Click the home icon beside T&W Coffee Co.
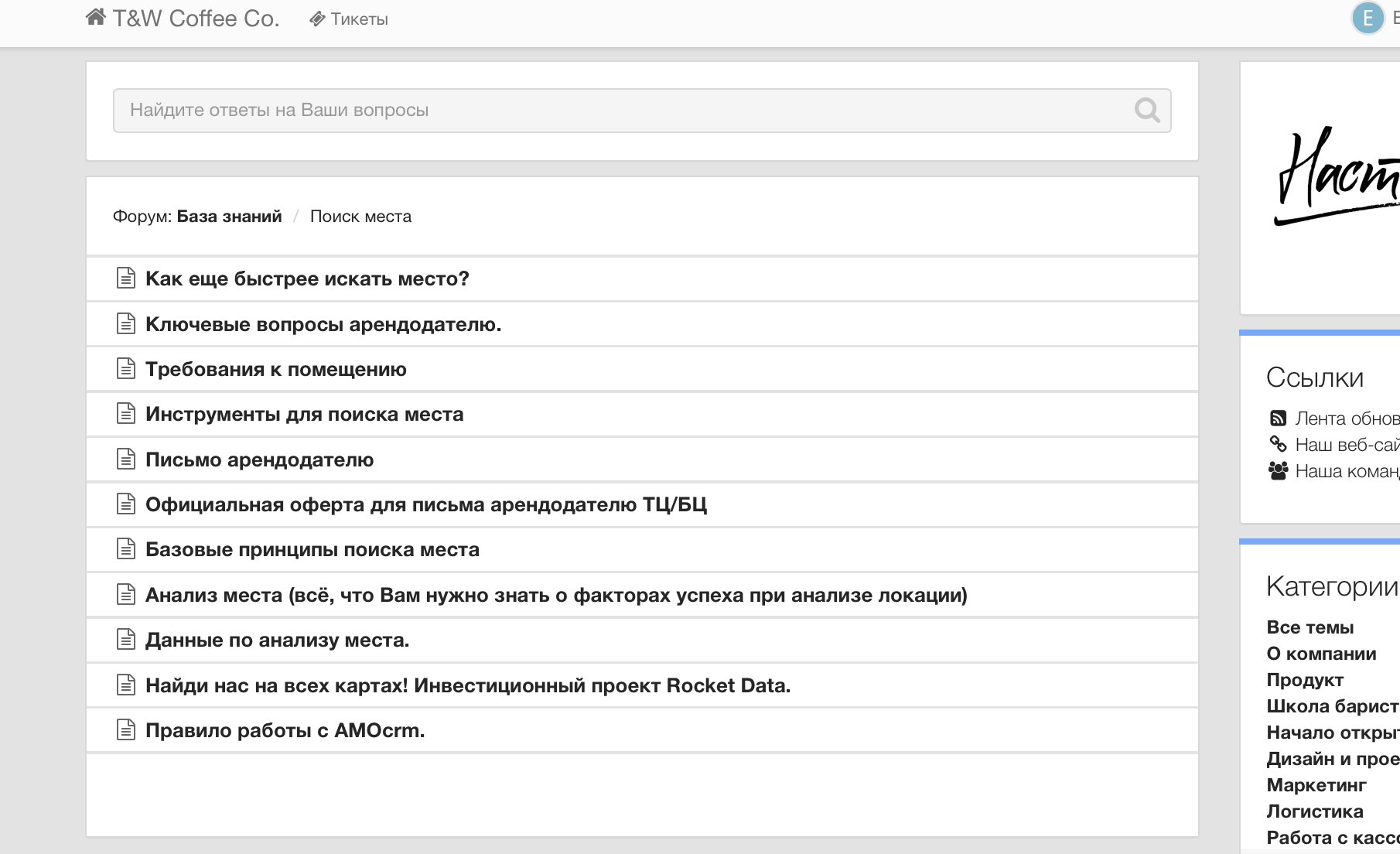 (x=96, y=17)
